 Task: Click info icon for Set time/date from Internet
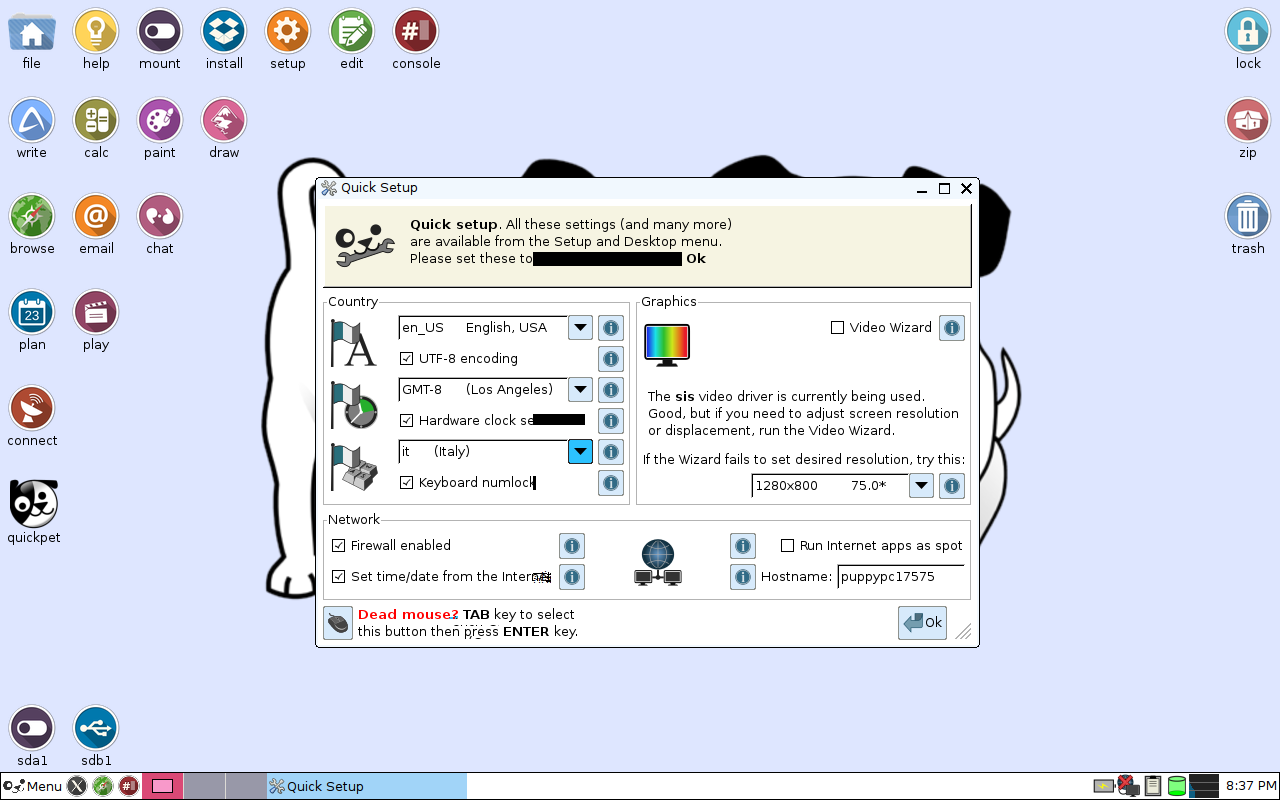pyautogui.click(x=572, y=577)
